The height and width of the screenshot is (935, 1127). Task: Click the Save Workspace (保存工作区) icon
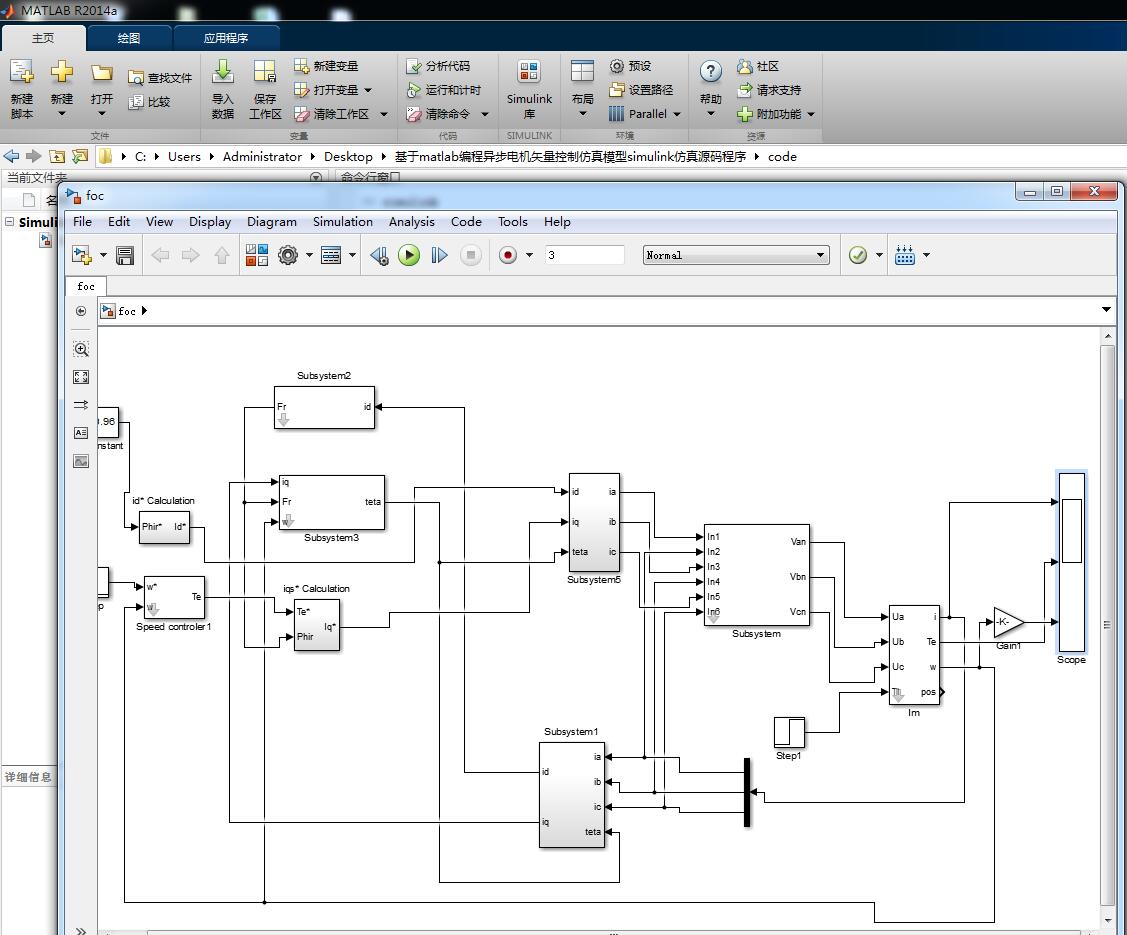pos(264,72)
